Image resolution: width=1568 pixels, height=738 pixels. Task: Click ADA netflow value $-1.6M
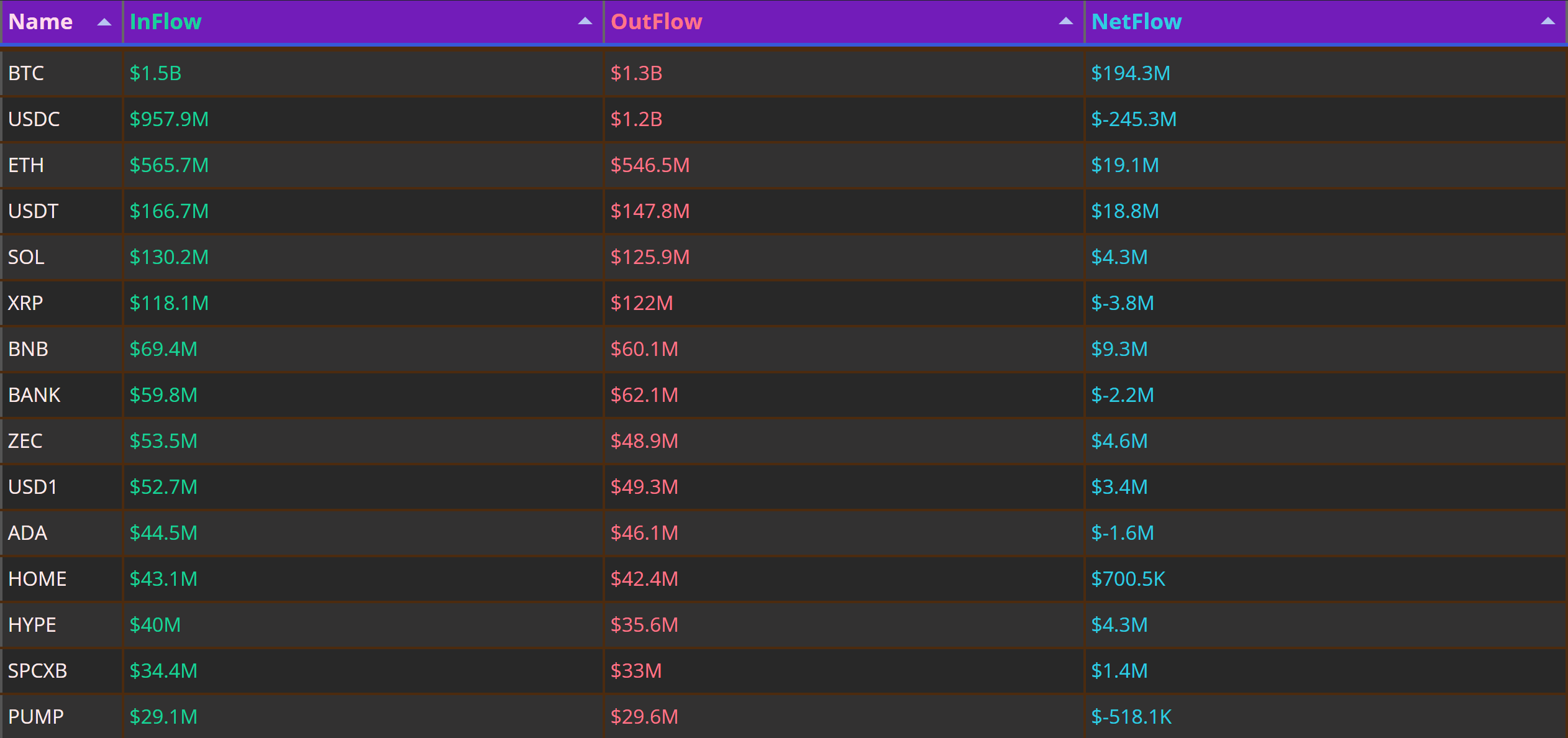[x=1123, y=533]
